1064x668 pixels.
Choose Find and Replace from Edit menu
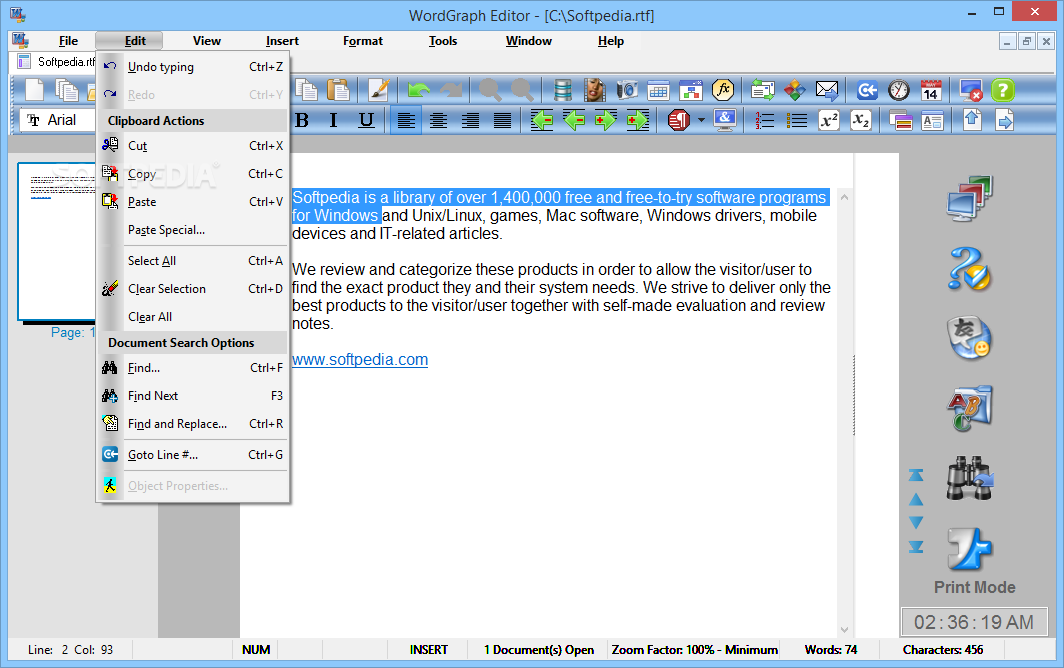193,424
